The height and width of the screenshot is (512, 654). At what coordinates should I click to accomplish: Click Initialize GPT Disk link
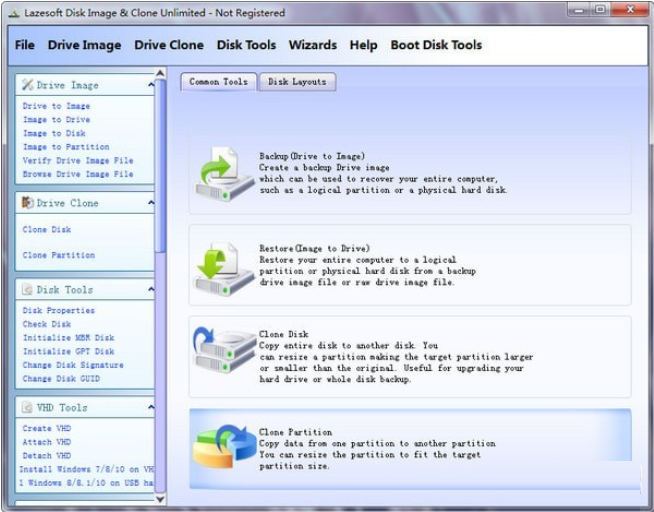[68, 351]
